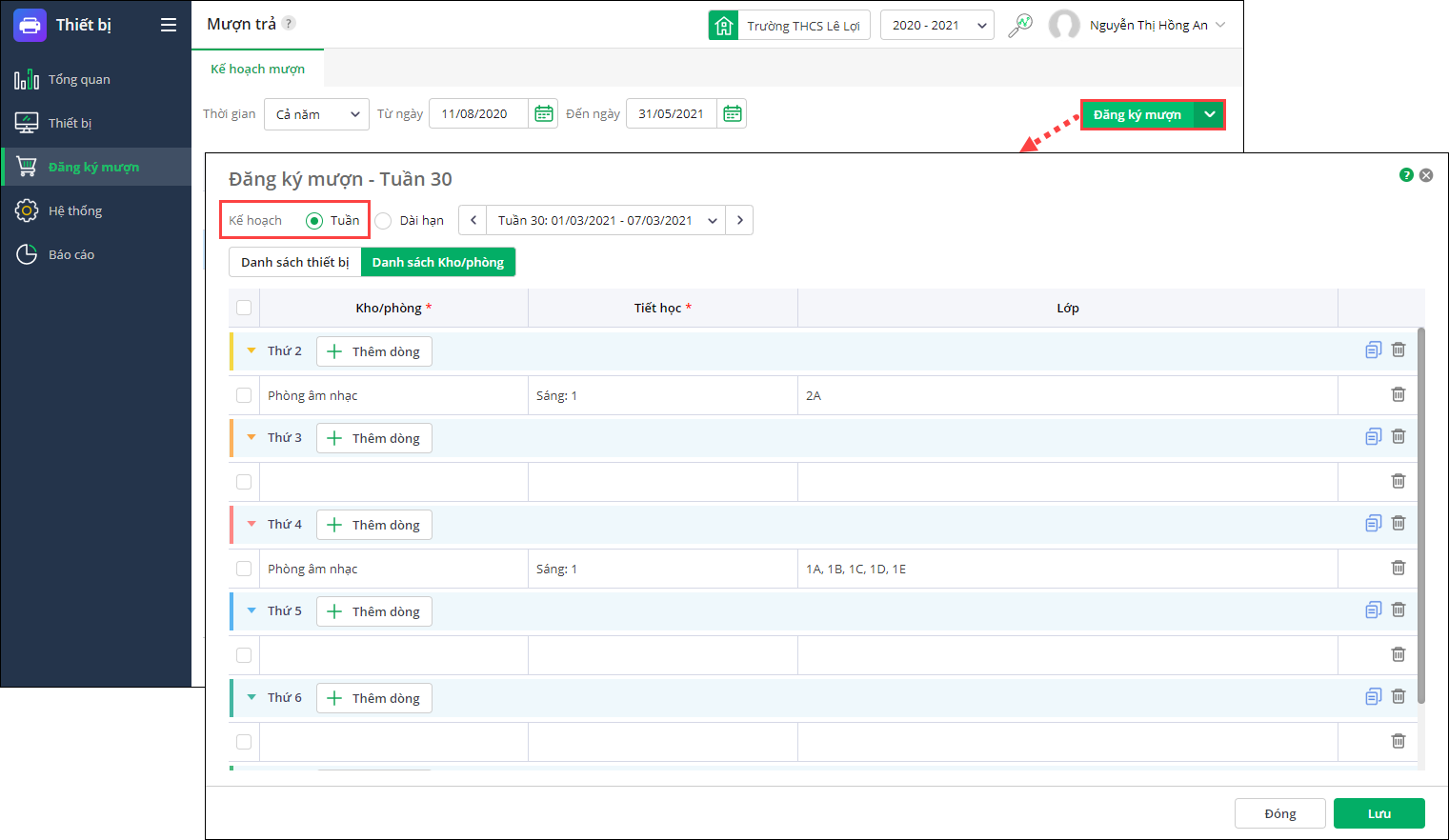Click the green help icon in dialog
This screenshot has height=840, width=1449.
click(1406, 174)
